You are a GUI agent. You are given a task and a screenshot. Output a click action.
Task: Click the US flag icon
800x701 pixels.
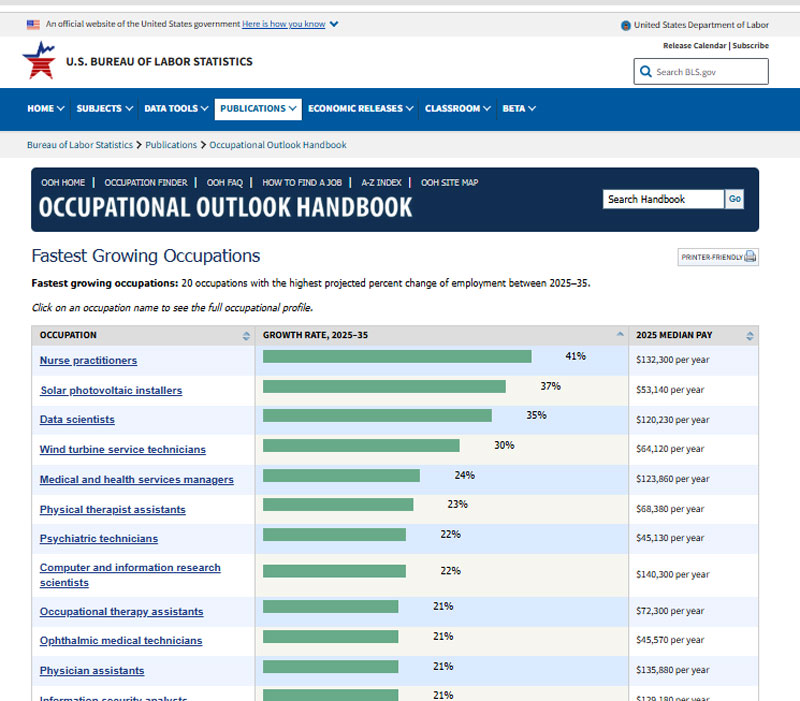pyautogui.click(x=33, y=24)
